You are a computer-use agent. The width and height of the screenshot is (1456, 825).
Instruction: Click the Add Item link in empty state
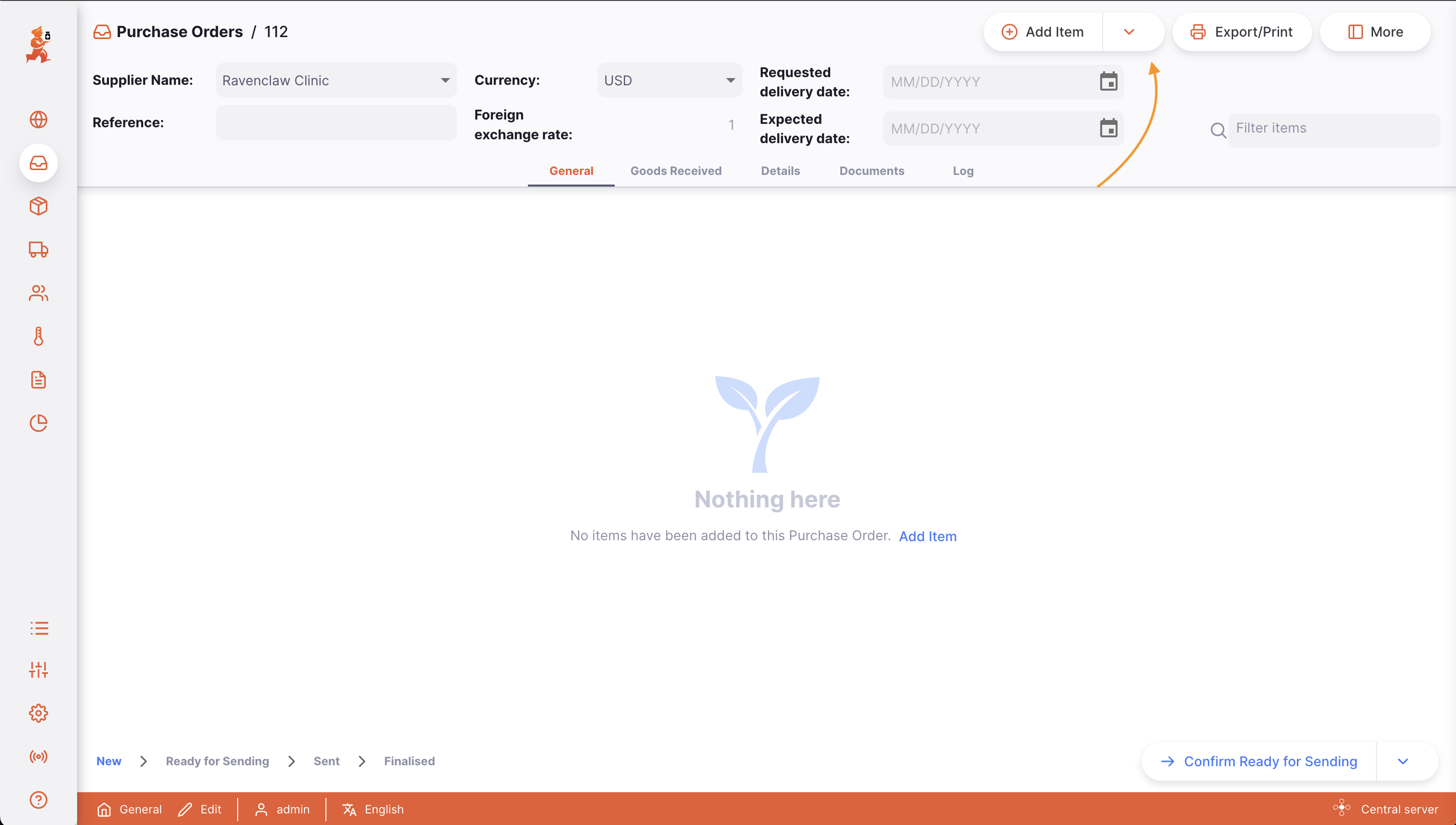coord(928,536)
